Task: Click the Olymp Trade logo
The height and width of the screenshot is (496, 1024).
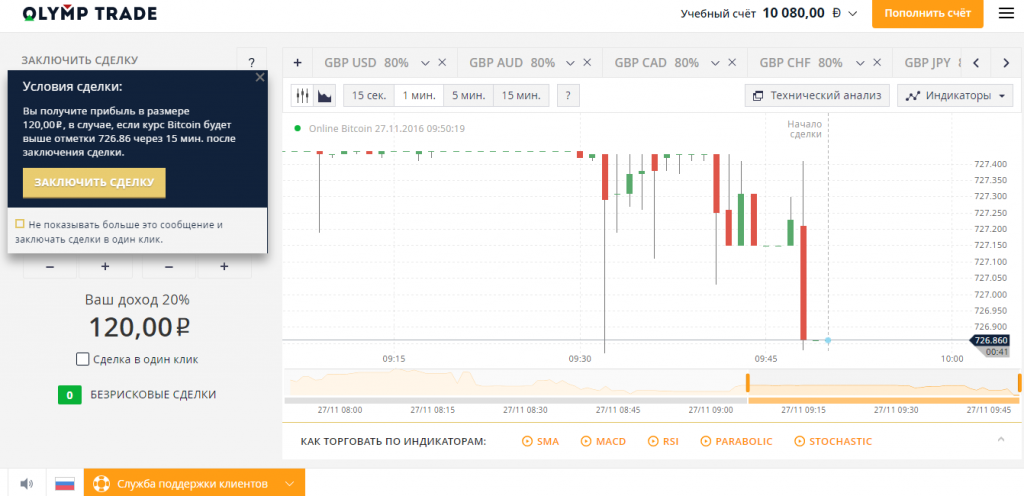Action: pyautogui.click(x=89, y=14)
